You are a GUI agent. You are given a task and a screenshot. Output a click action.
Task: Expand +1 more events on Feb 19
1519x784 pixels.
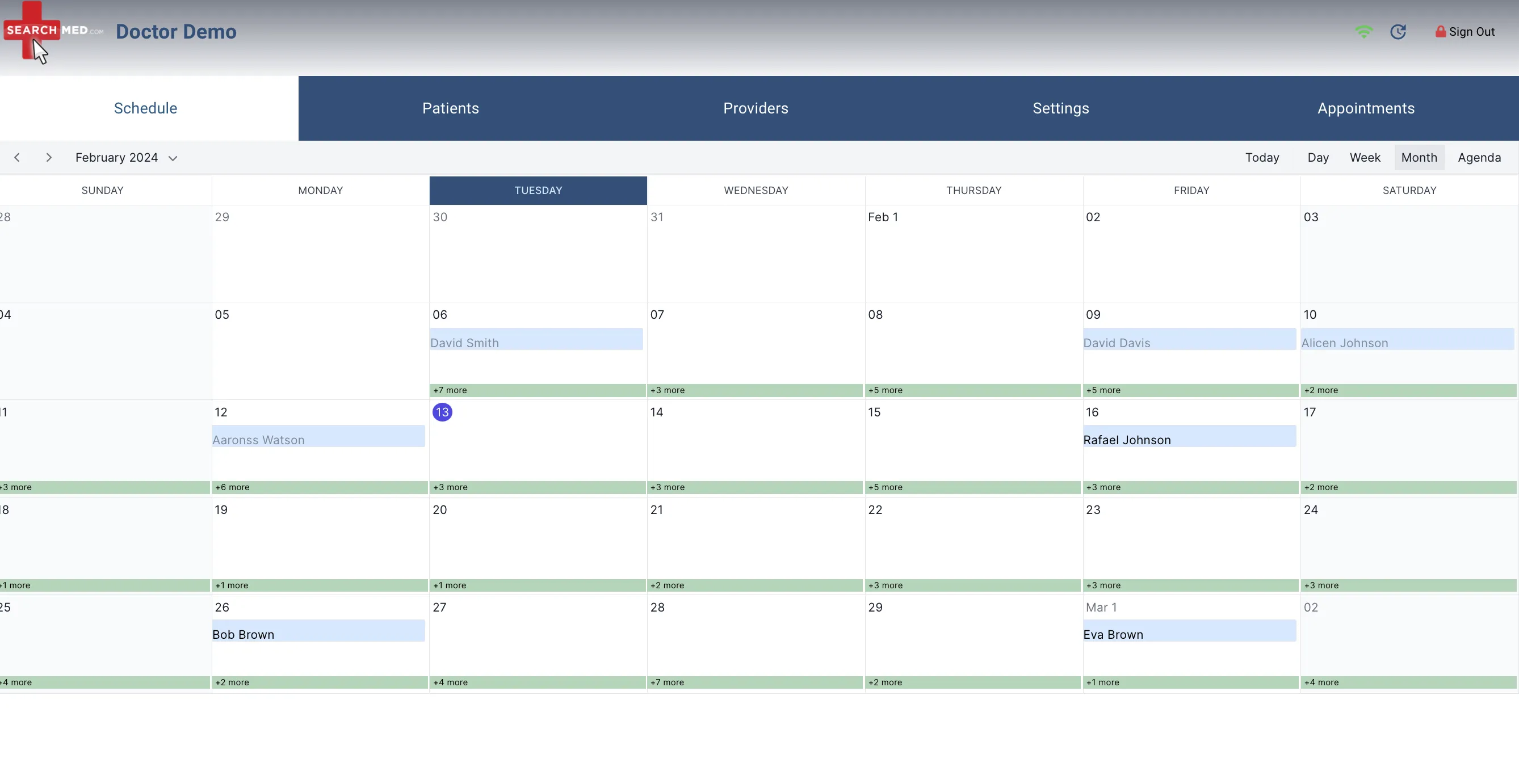(x=320, y=585)
